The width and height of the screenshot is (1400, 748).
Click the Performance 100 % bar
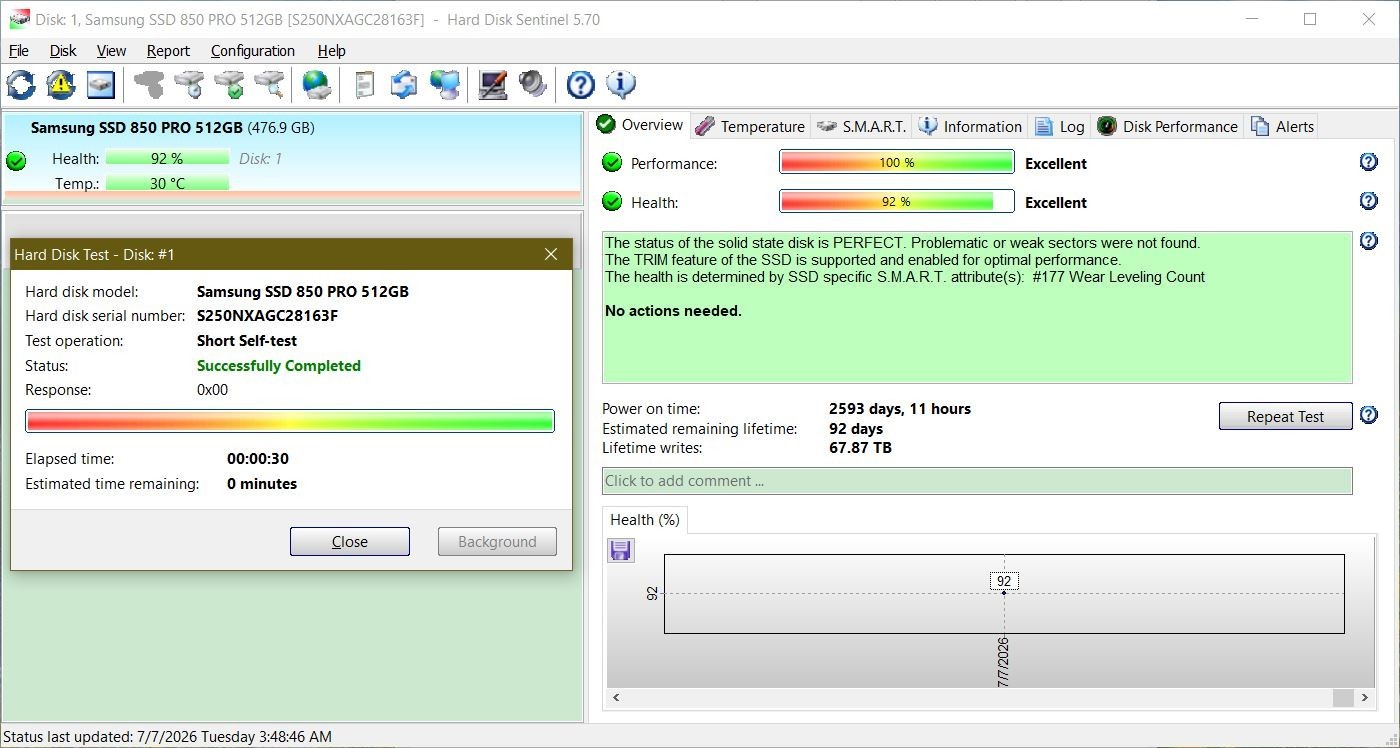pos(897,162)
